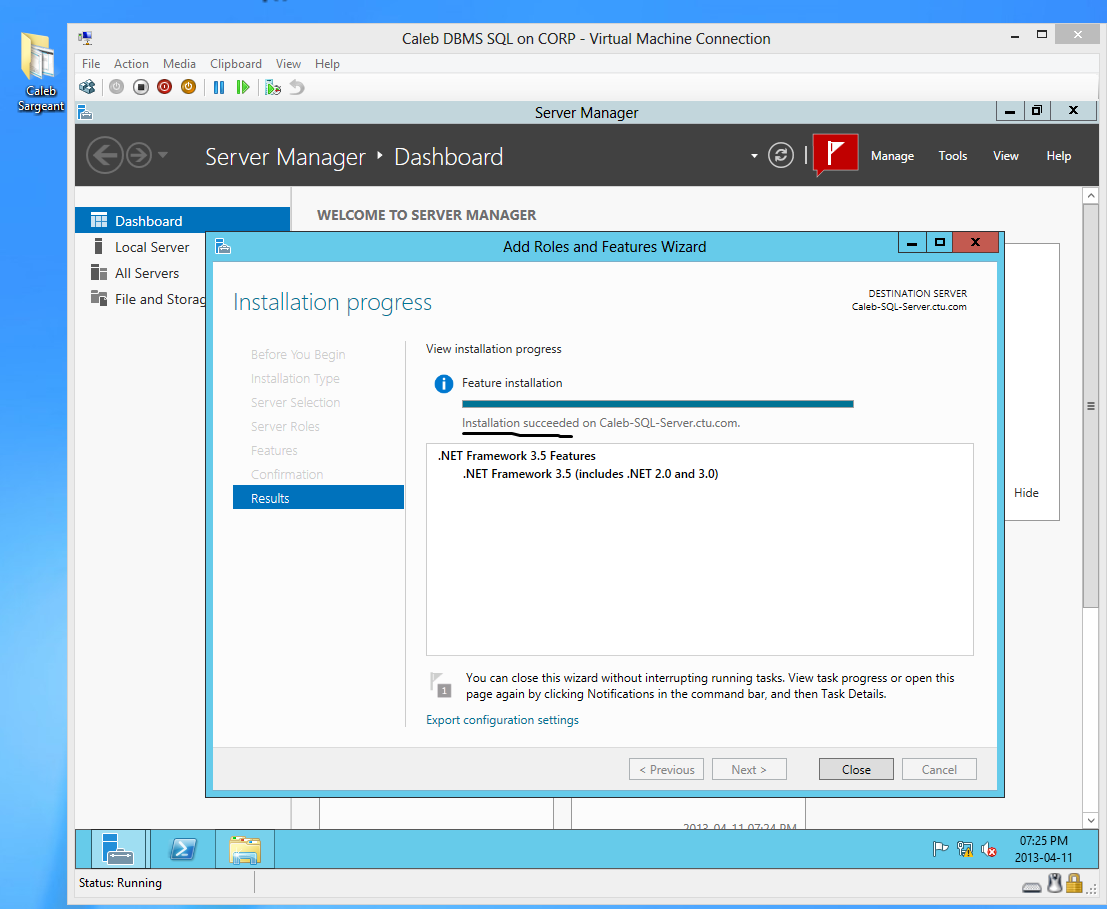Click the red Shut Down icon
The width and height of the screenshot is (1107, 909).
pos(164,87)
